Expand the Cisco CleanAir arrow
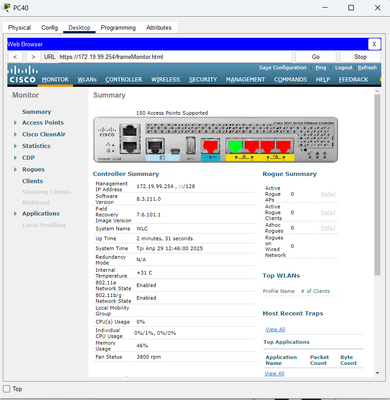Viewport: 390px width, 400px height. [x=15, y=134]
